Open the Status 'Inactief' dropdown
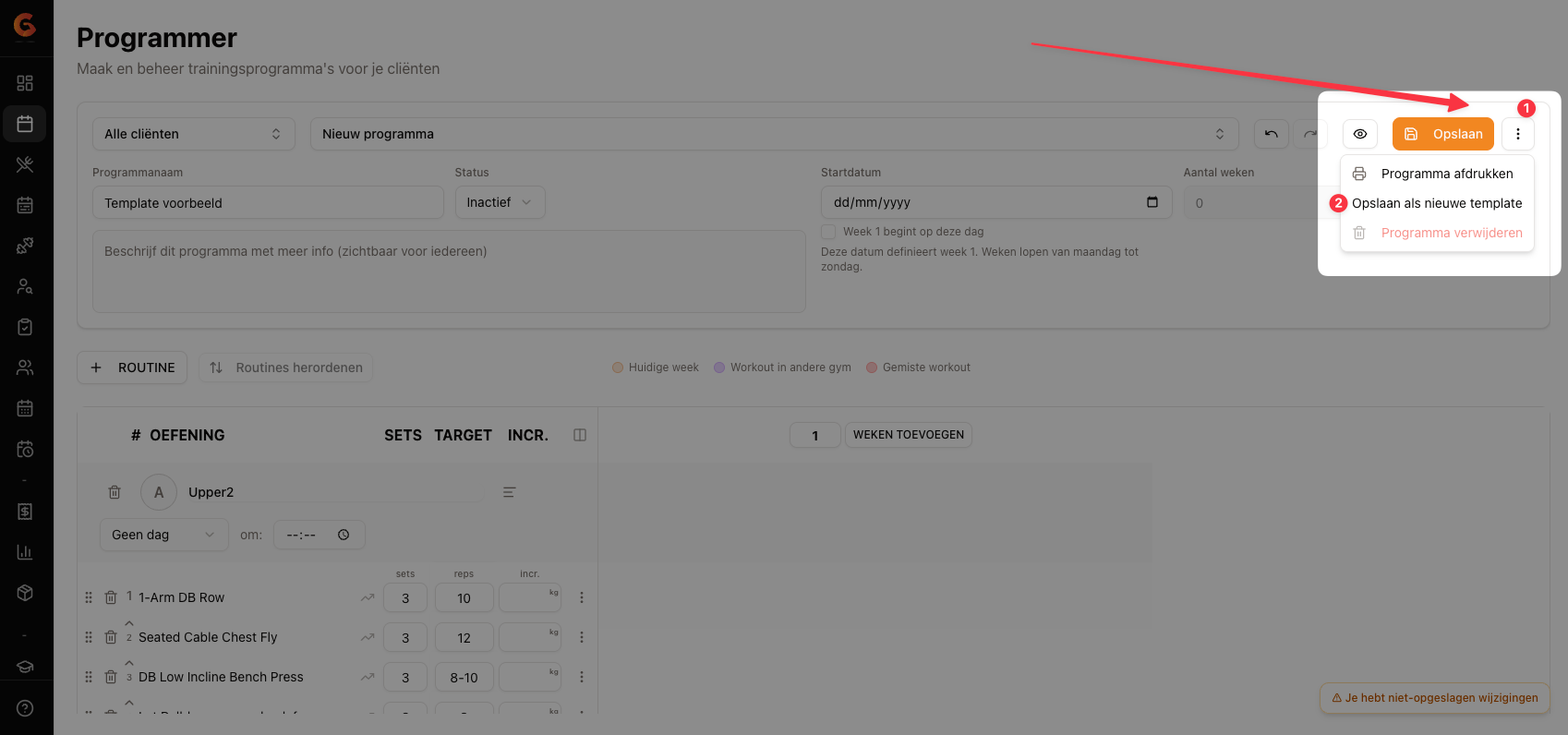Viewport: 1568px width, 735px height. tap(500, 202)
